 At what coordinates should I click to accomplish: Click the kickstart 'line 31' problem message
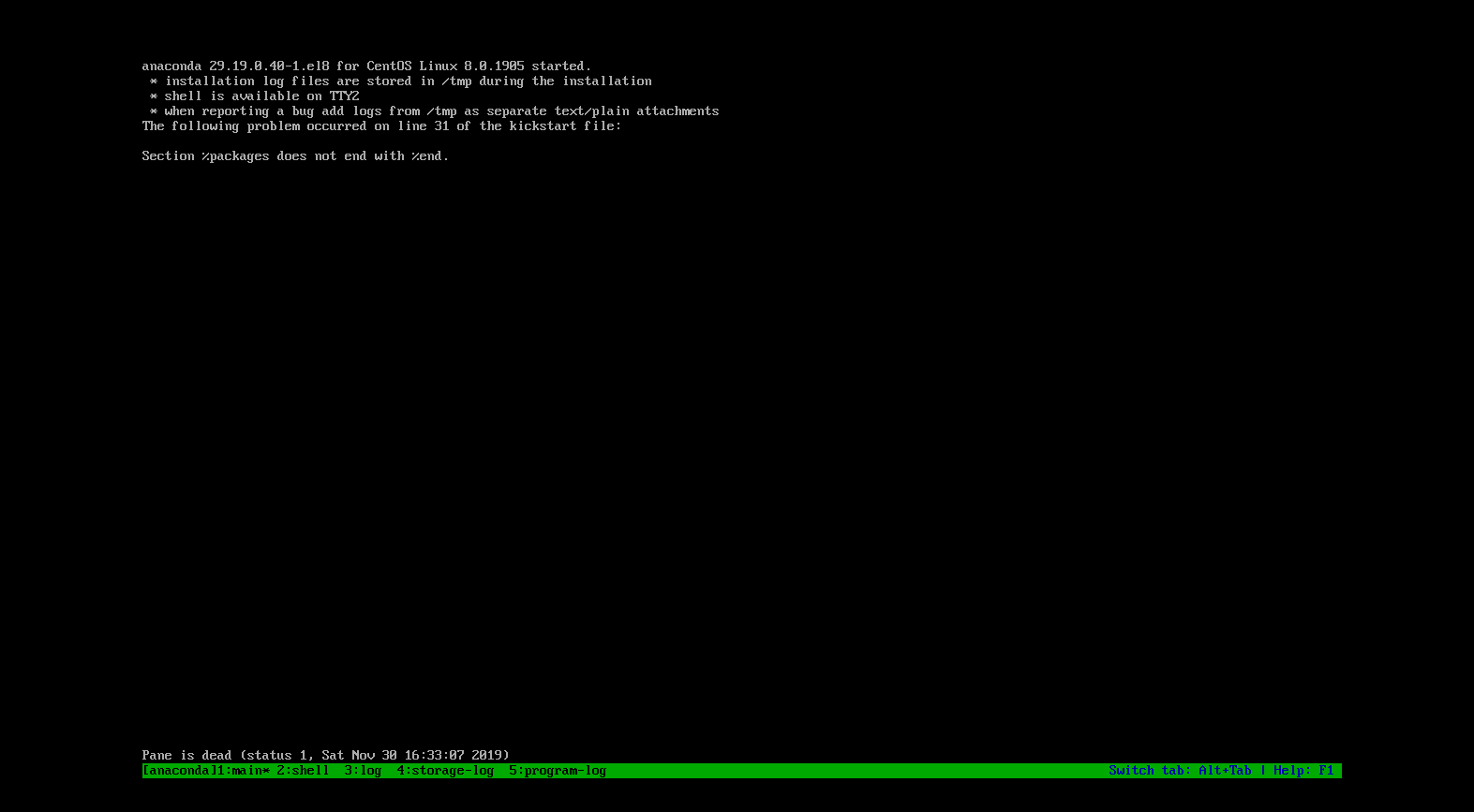click(x=381, y=126)
